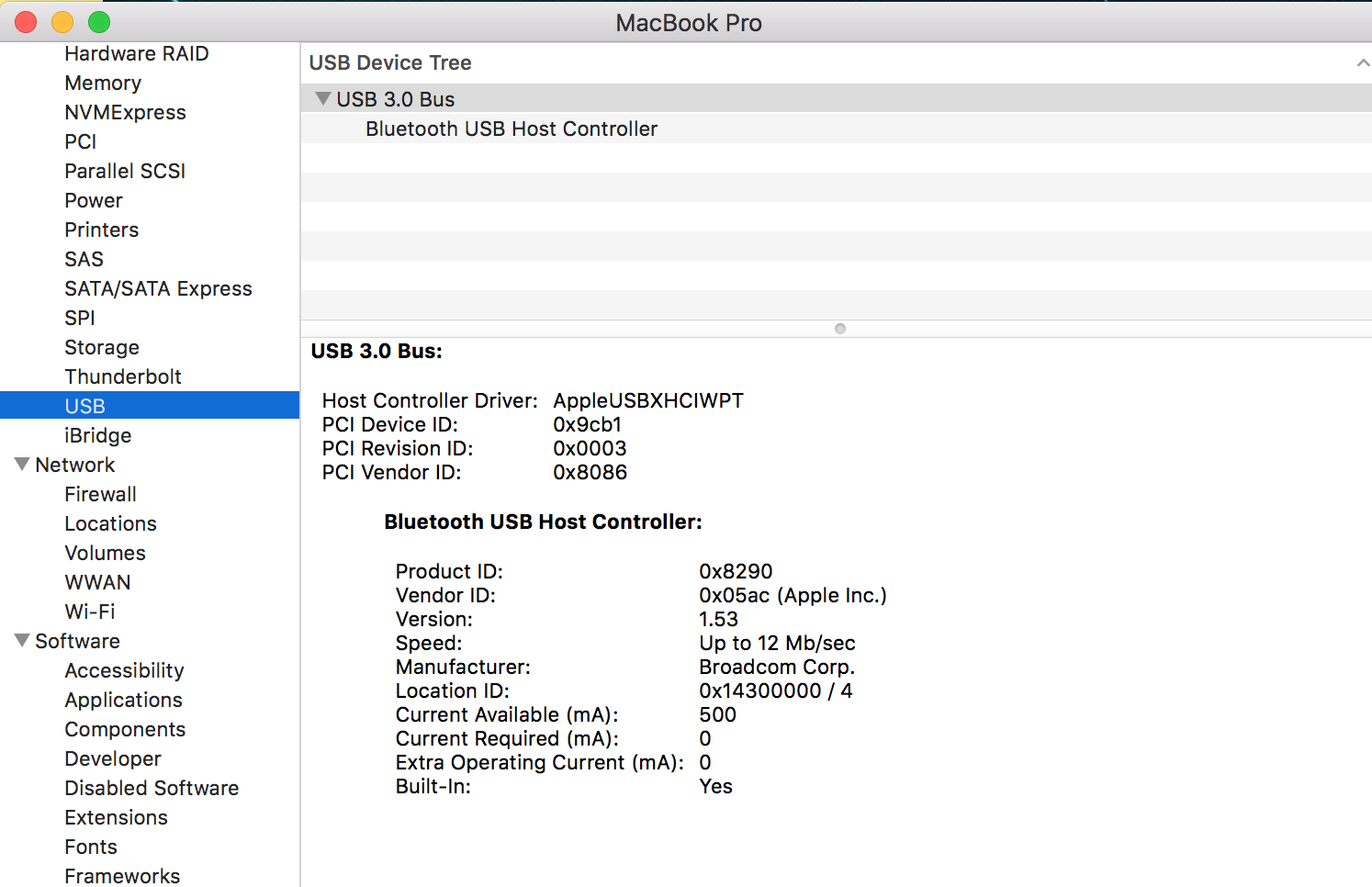Click the USB Device Tree sort arrow
Screen dimensions: 1372x887
click(1363, 63)
